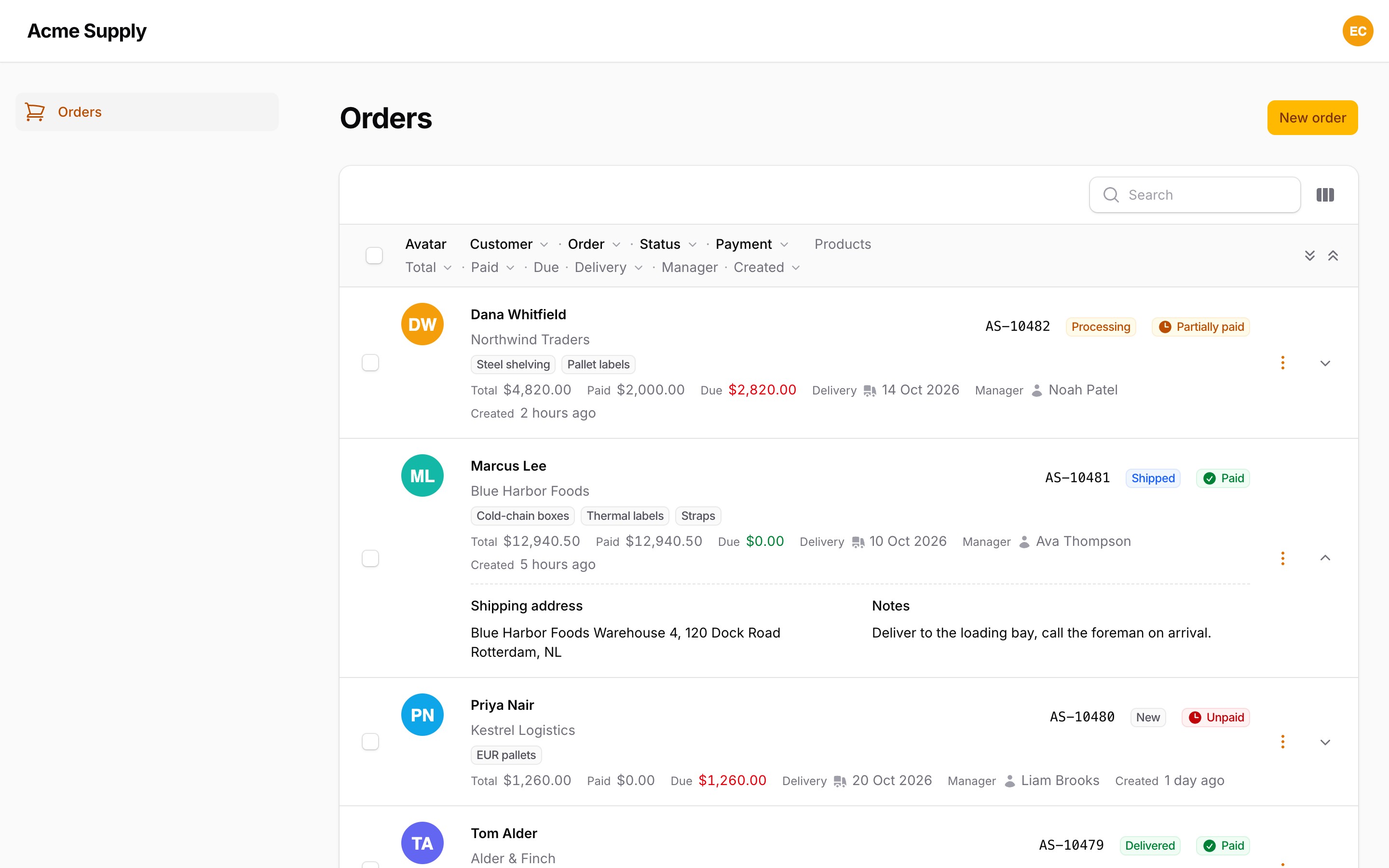Click the ML avatar
Screen dimensions: 1389x868
(422, 476)
